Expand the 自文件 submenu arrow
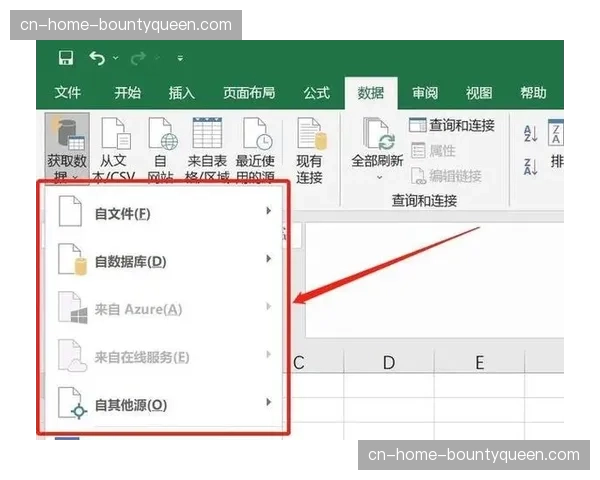Viewport: 600px width, 480px height. point(269,211)
